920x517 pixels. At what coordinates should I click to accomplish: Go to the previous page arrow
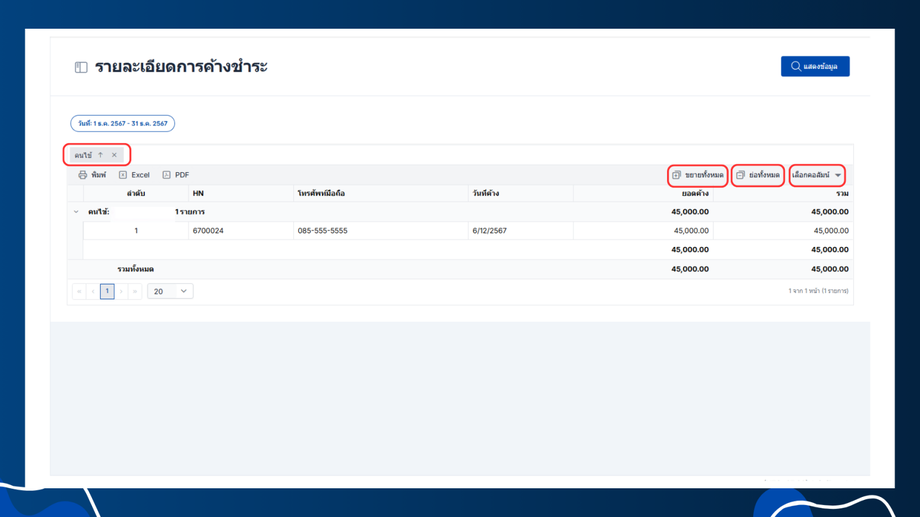[x=93, y=291]
